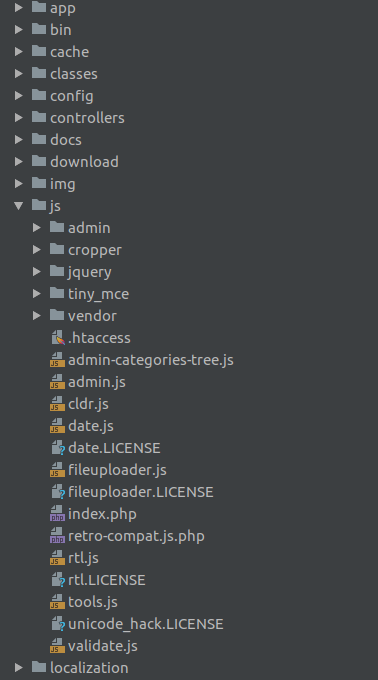Image resolution: width=378 pixels, height=680 pixels.
Task: Click the vendor subfolder icon
Action: pos(57,315)
